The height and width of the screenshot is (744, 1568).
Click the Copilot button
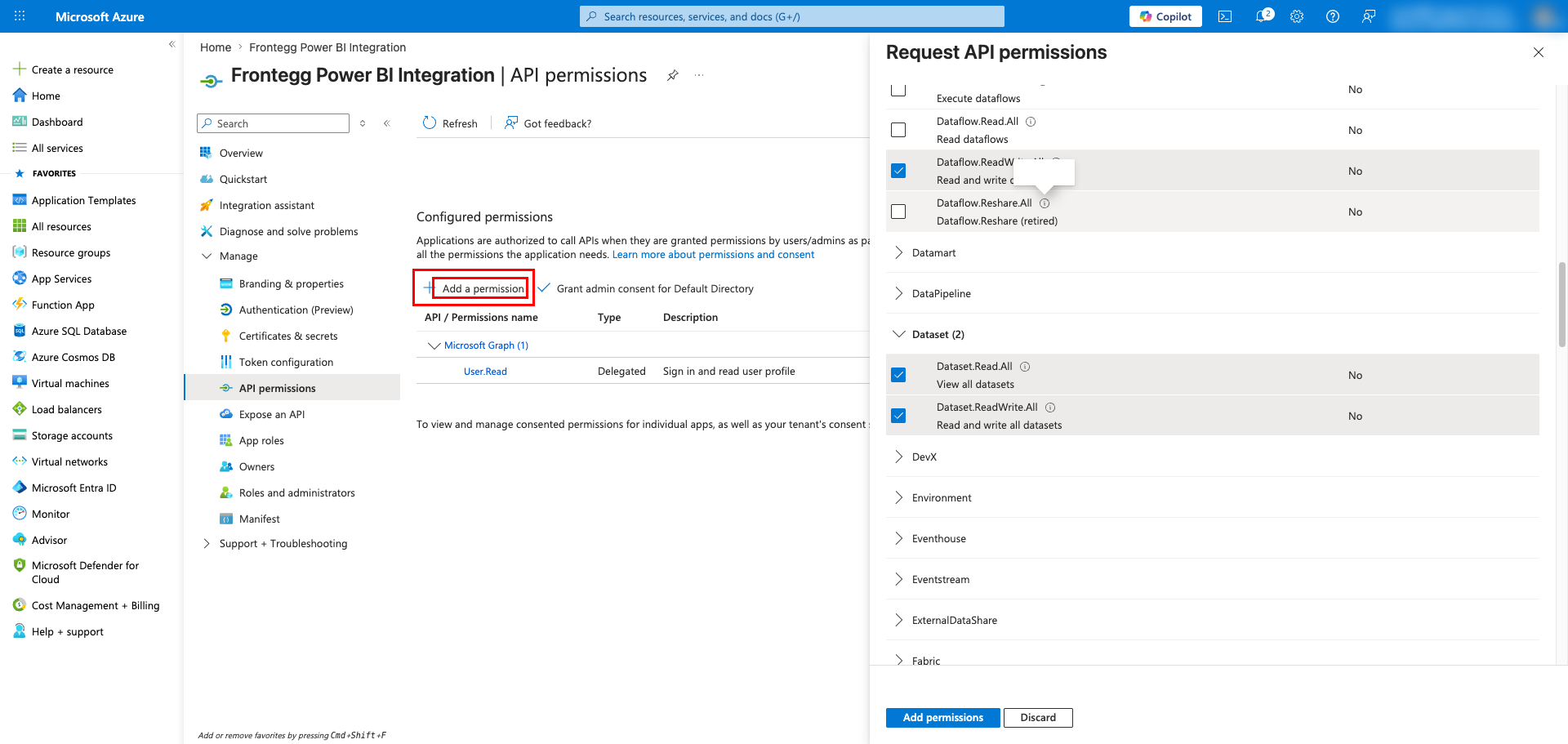click(x=1165, y=16)
